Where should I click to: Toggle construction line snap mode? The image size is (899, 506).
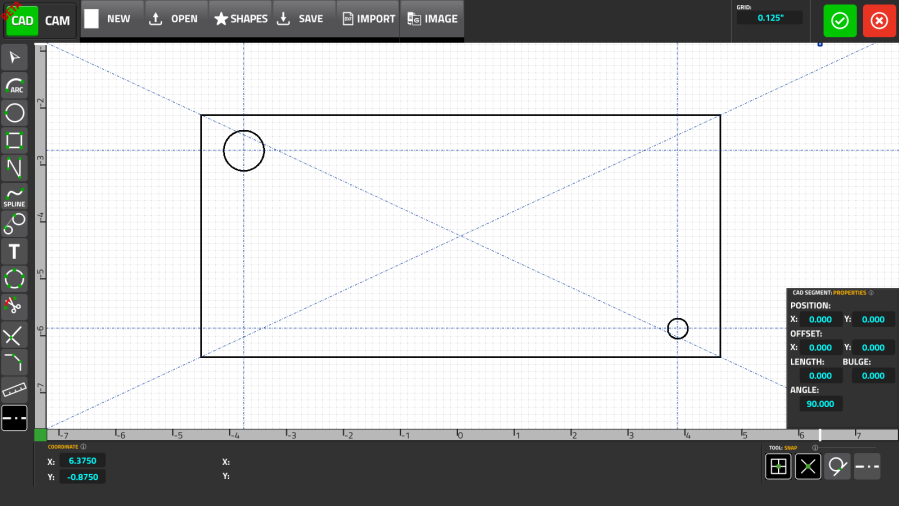pos(867,466)
